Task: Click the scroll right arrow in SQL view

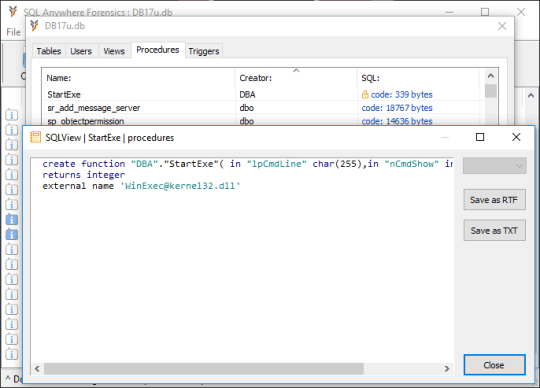Action: 447,369
